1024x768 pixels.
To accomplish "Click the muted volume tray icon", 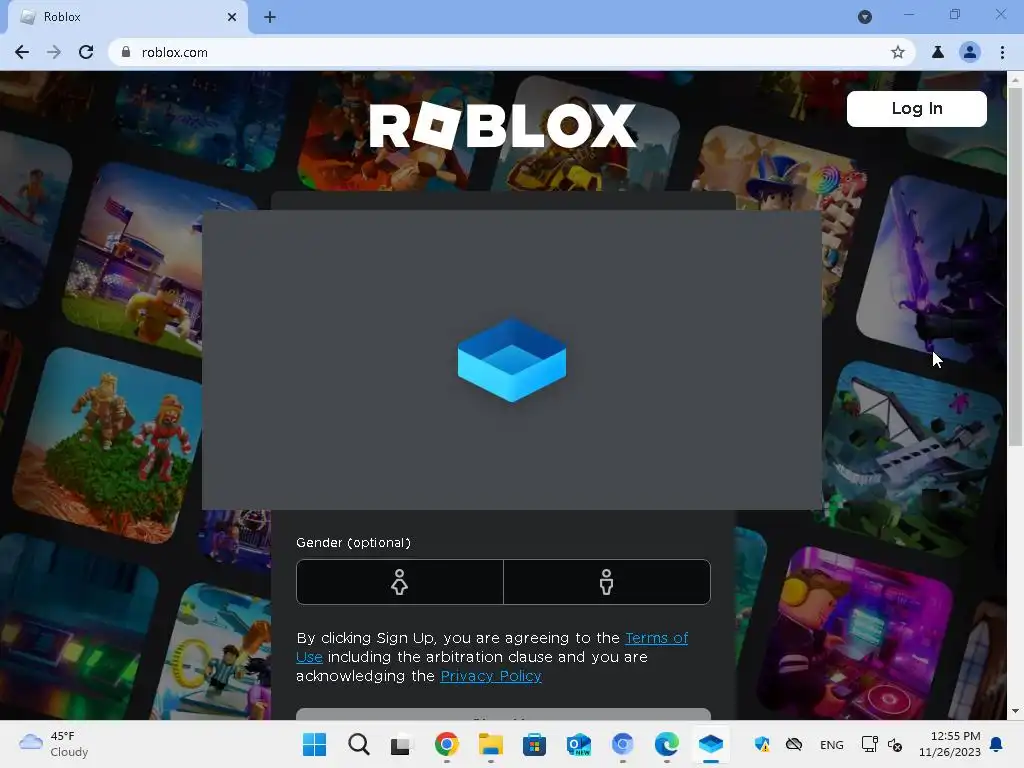I will (895, 744).
